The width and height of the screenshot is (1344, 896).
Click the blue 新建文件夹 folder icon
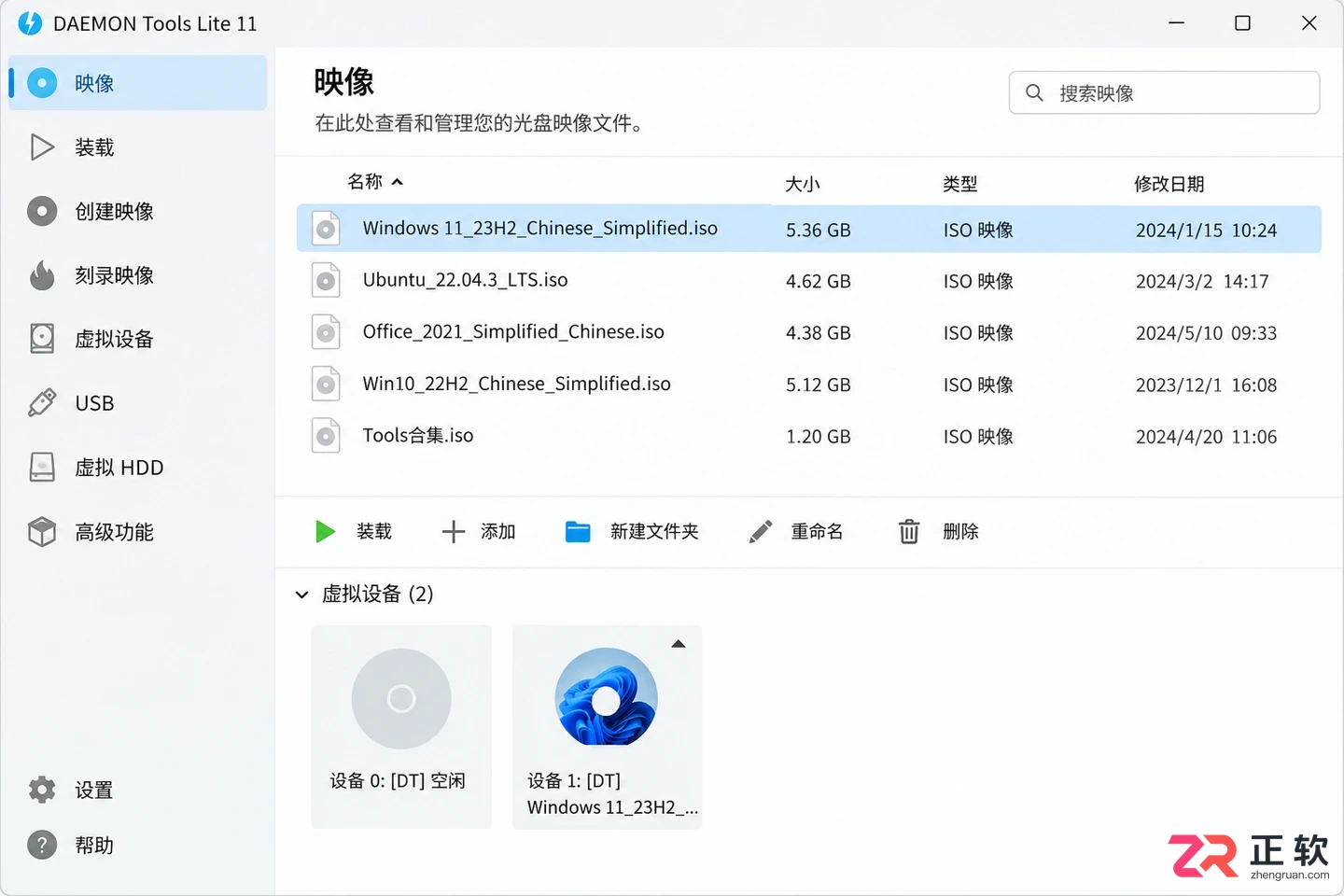pyautogui.click(x=578, y=532)
